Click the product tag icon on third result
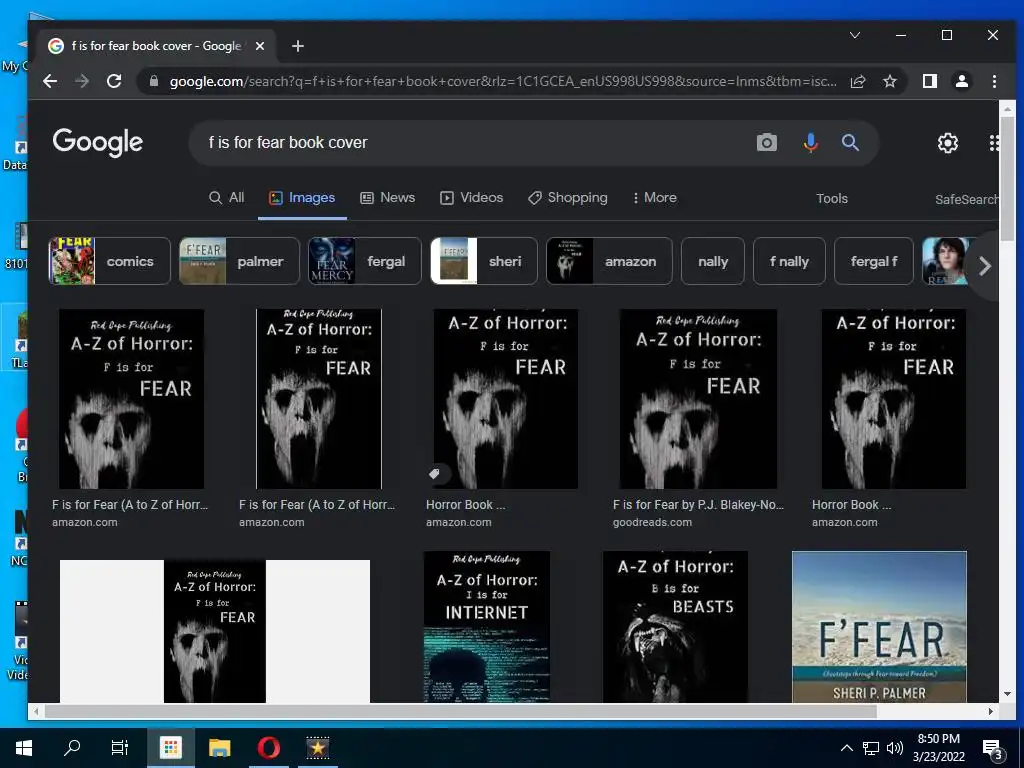Image resolution: width=1024 pixels, height=768 pixels. point(435,473)
